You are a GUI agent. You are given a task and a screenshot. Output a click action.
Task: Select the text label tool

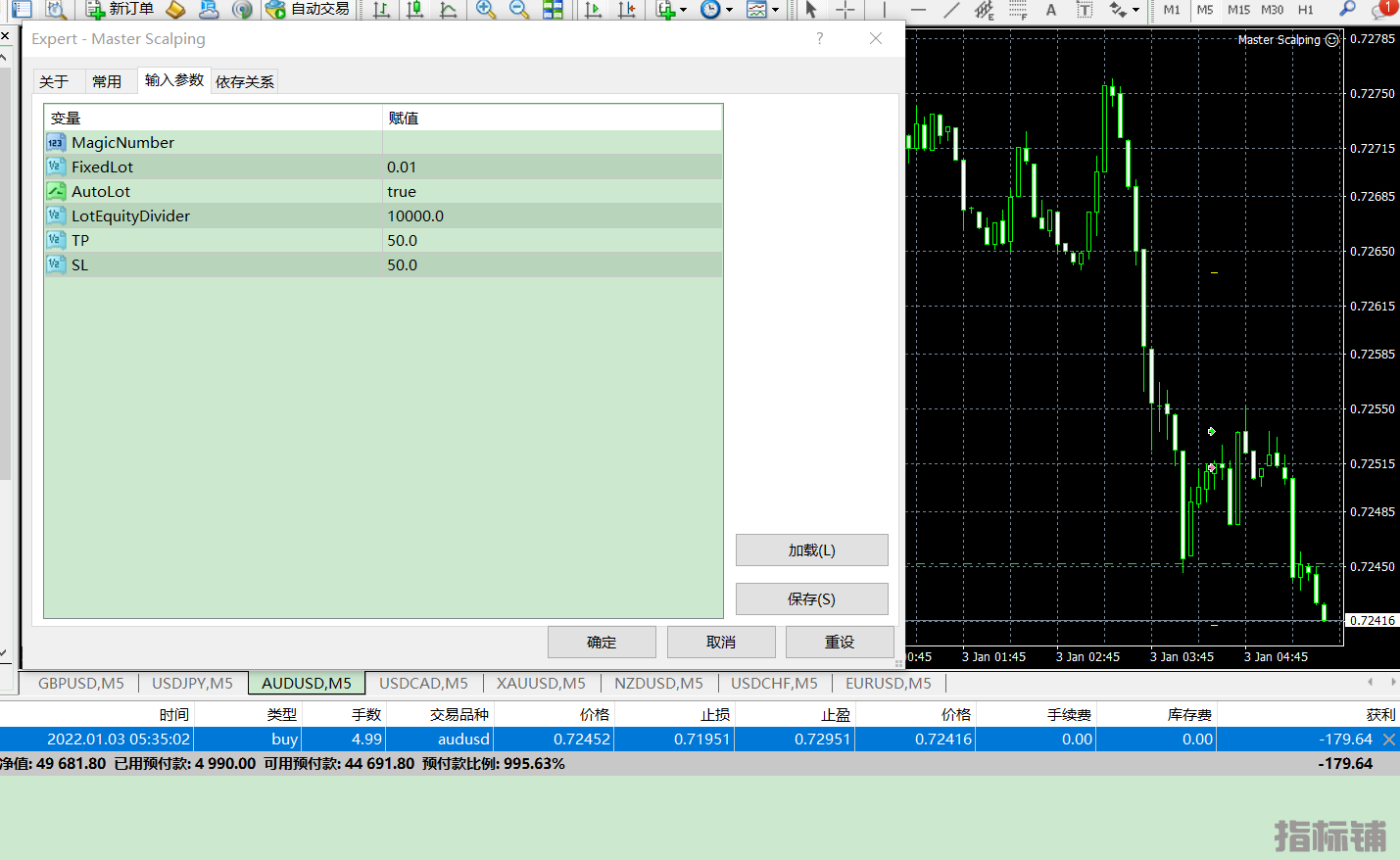click(x=1085, y=10)
